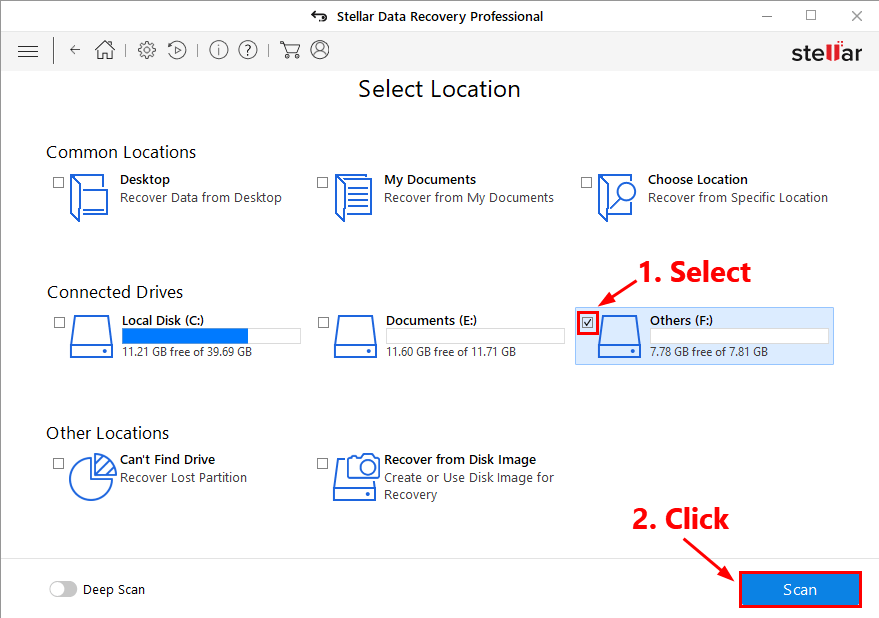Click "7.78 GB free of 7.81 GB"
Viewport: 879px width, 618px height.
click(x=709, y=352)
